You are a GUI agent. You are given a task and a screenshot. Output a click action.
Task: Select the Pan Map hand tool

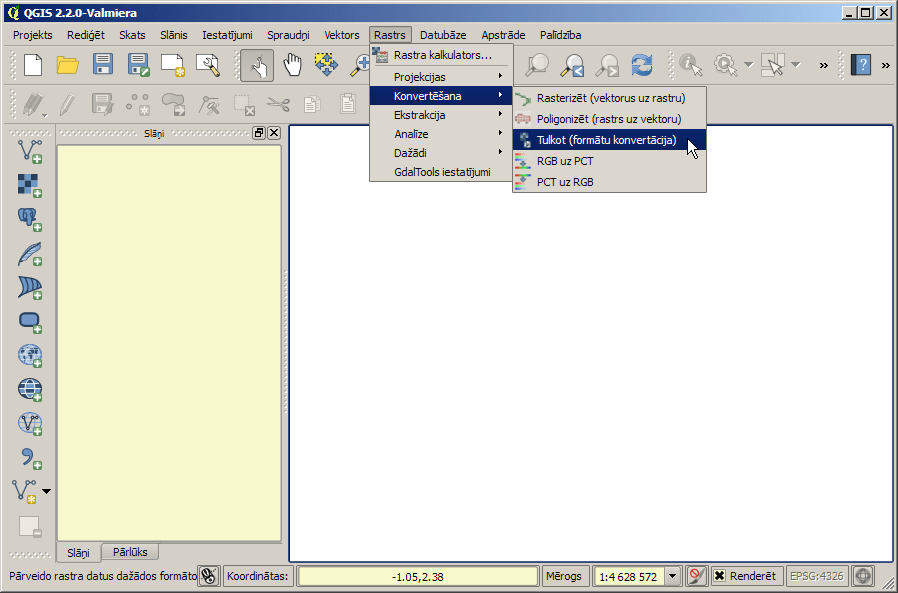[x=293, y=65]
